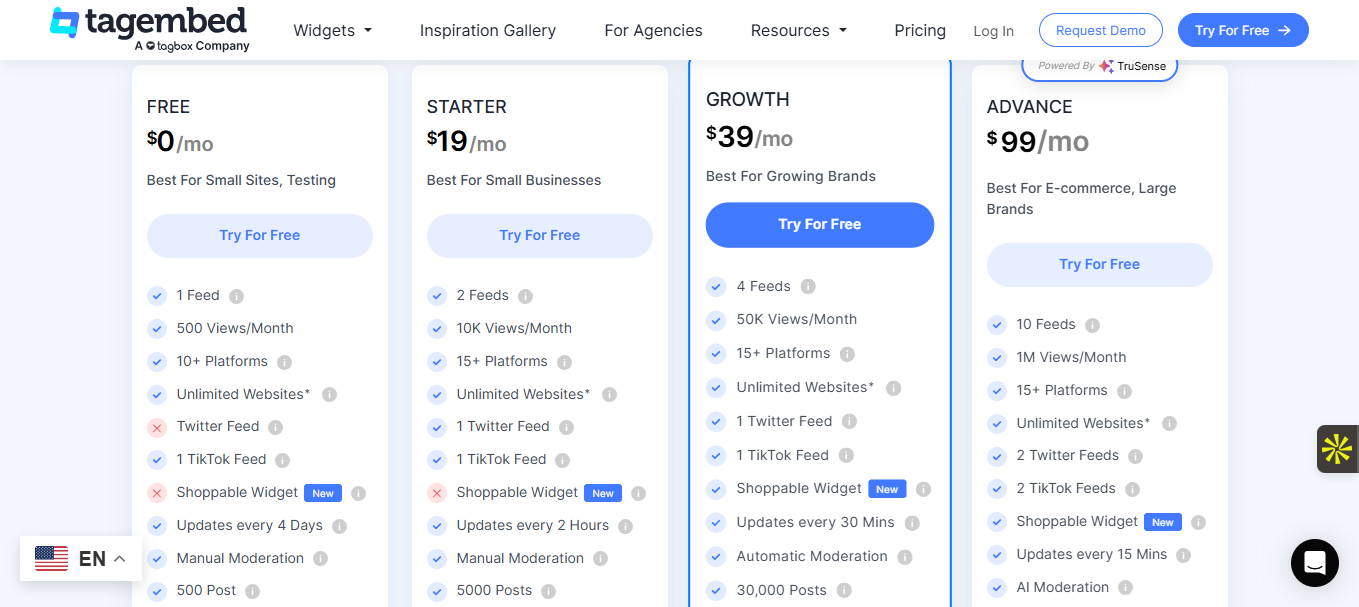Click info icon beside Starter 1 Twitter Feed
The image size is (1359, 607).
pyautogui.click(x=567, y=427)
